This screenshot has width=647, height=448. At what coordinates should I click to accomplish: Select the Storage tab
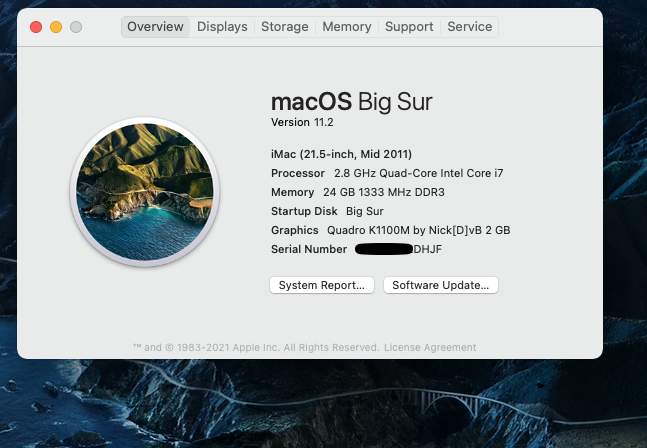coord(285,27)
